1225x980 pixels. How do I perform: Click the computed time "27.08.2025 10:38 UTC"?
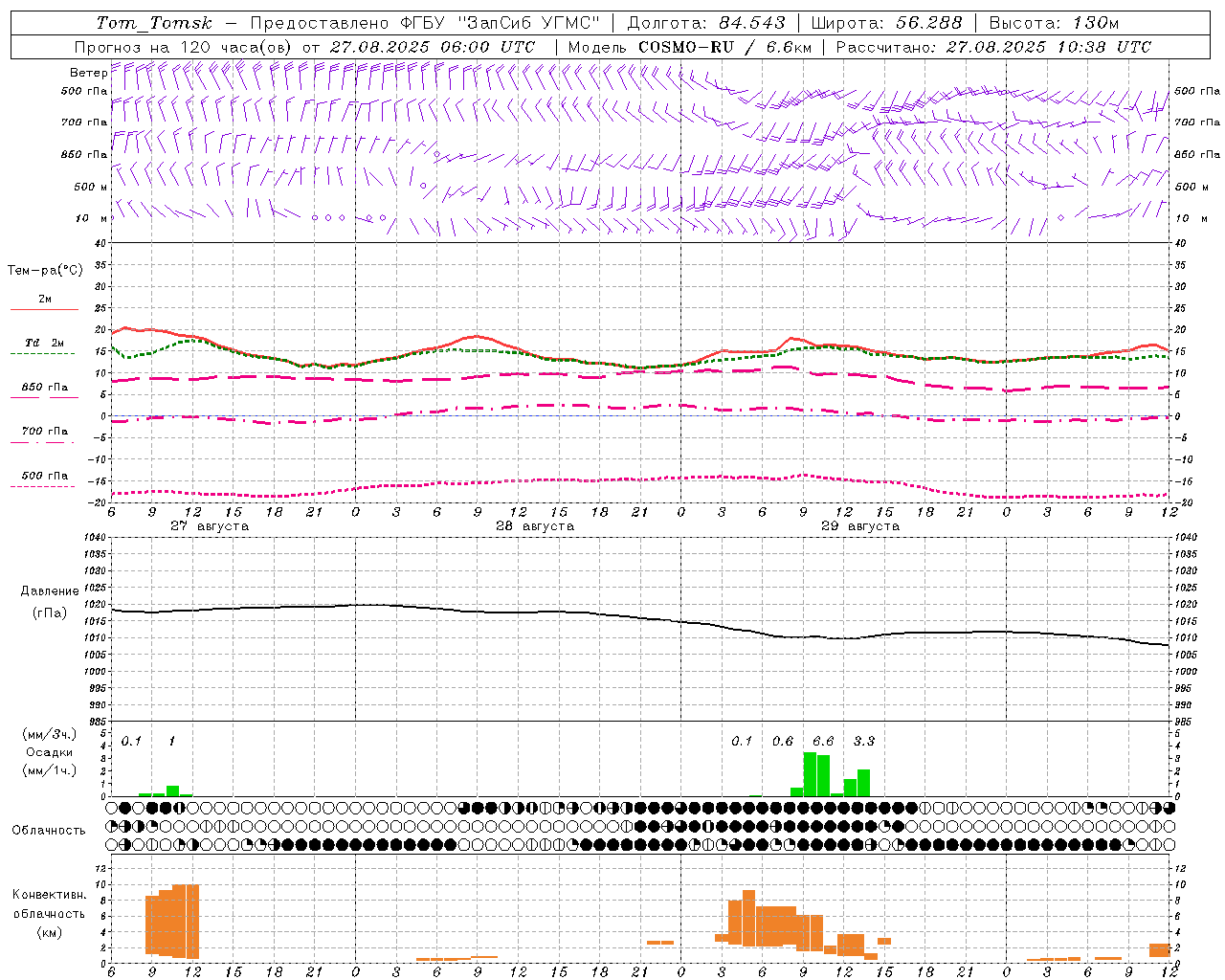[1049, 47]
